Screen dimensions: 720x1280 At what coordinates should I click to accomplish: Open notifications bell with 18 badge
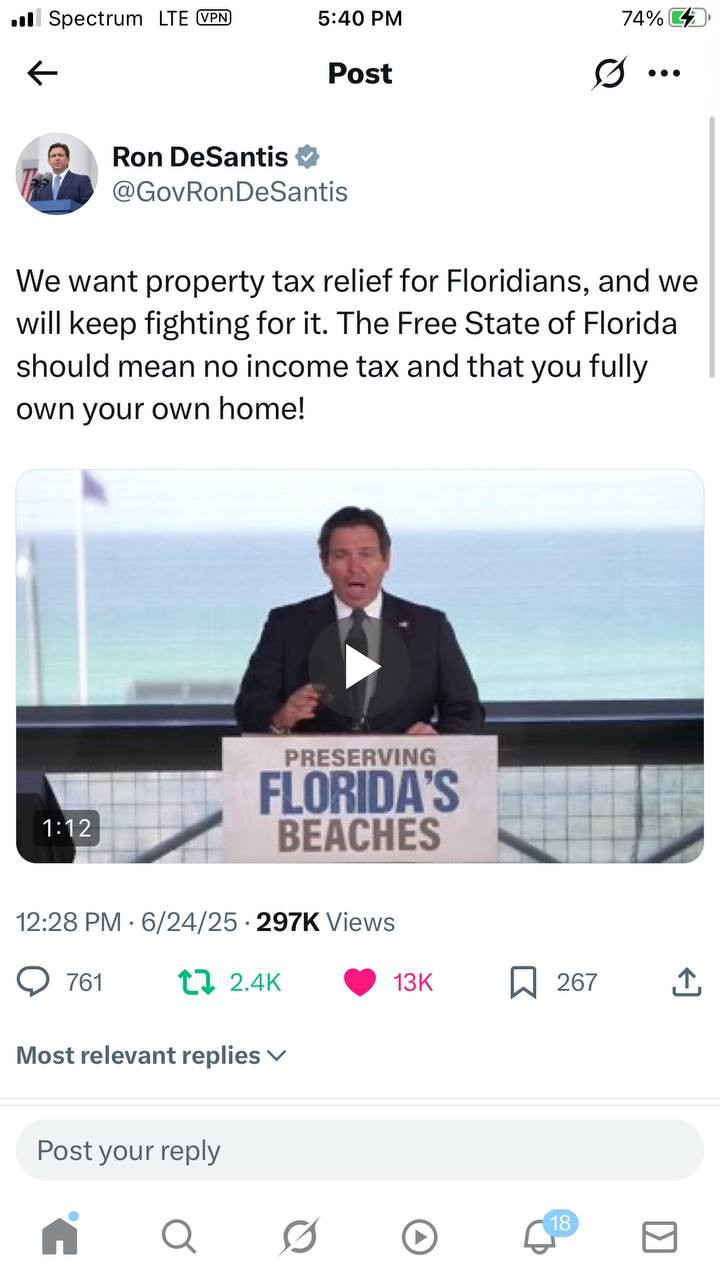541,1237
